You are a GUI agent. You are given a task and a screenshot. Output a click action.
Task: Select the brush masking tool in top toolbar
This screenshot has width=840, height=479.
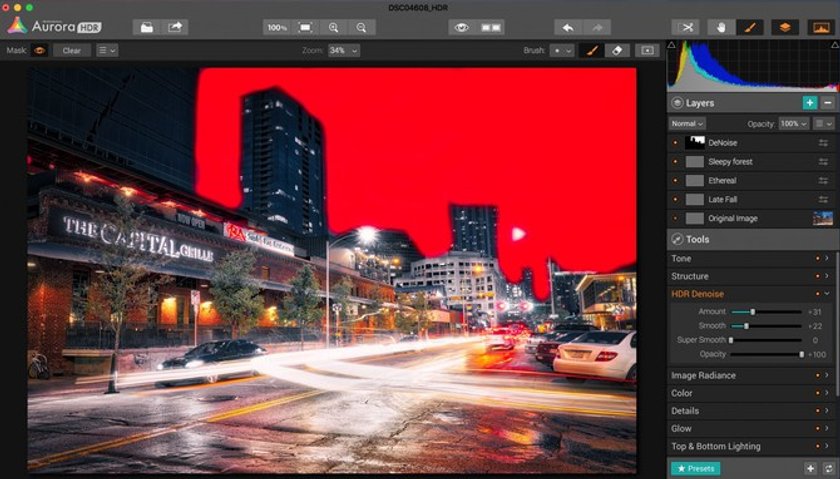tap(749, 27)
